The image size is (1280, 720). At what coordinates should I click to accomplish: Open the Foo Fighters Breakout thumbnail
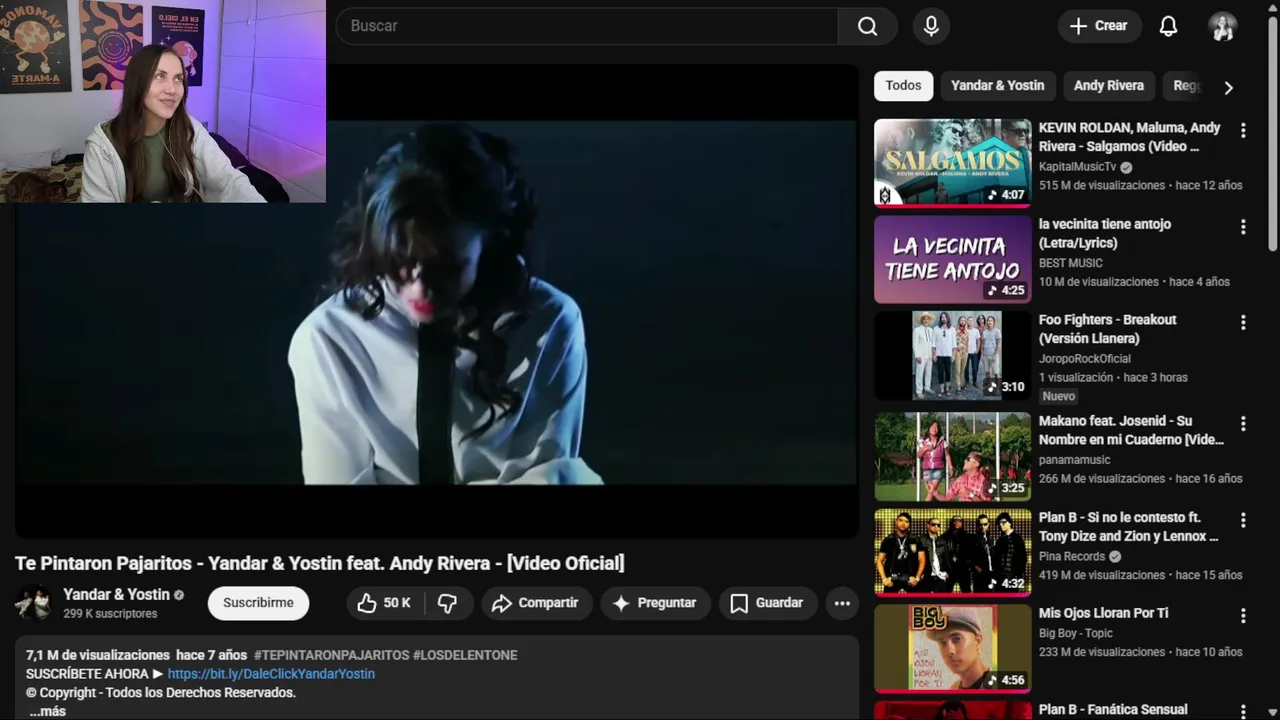tap(952, 355)
